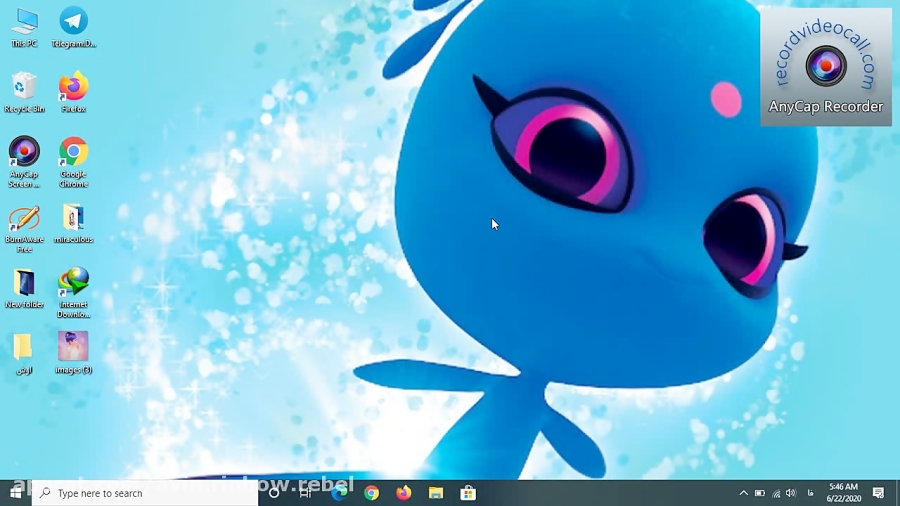Open This PC desktop icon
The image size is (900, 506).
[x=24, y=27]
